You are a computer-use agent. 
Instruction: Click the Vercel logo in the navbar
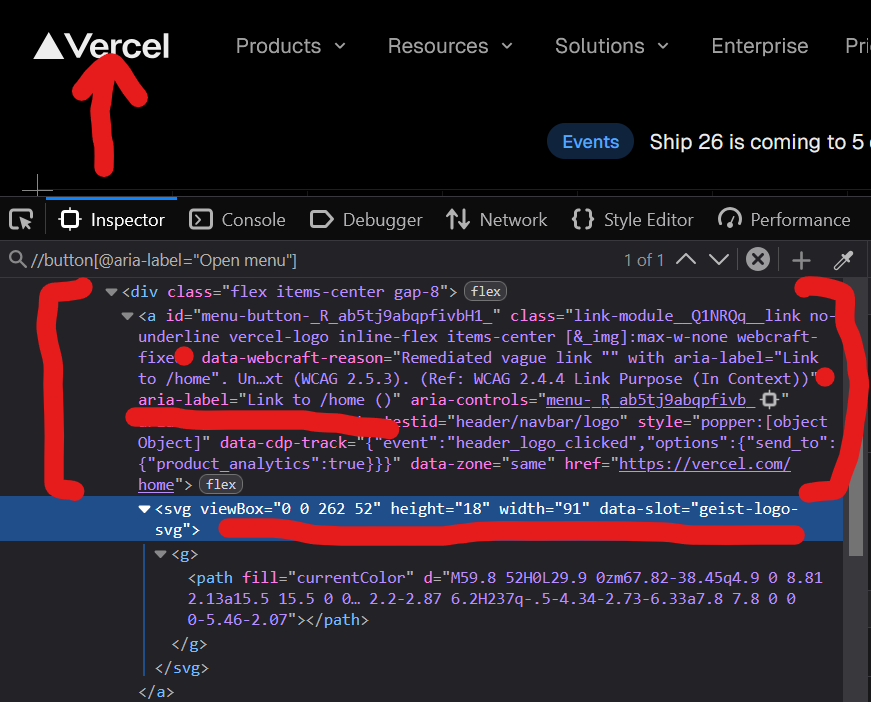pyautogui.click(x=102, y=46)
